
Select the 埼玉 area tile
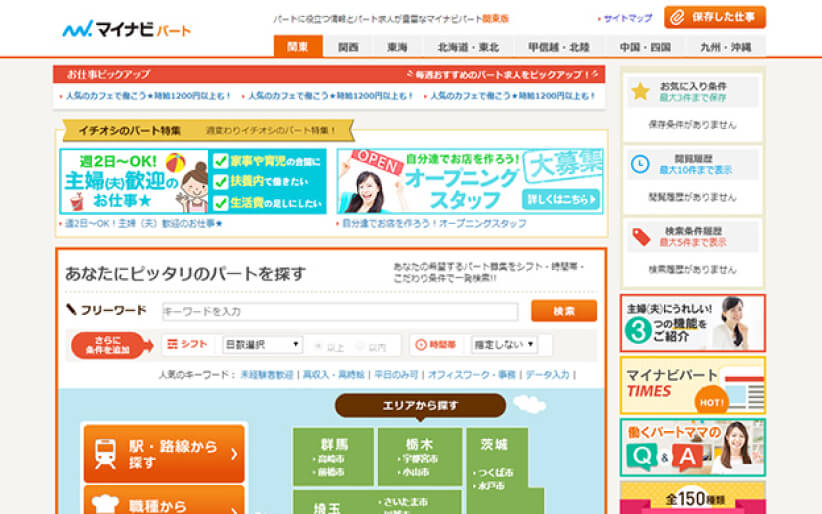[377, 502]
